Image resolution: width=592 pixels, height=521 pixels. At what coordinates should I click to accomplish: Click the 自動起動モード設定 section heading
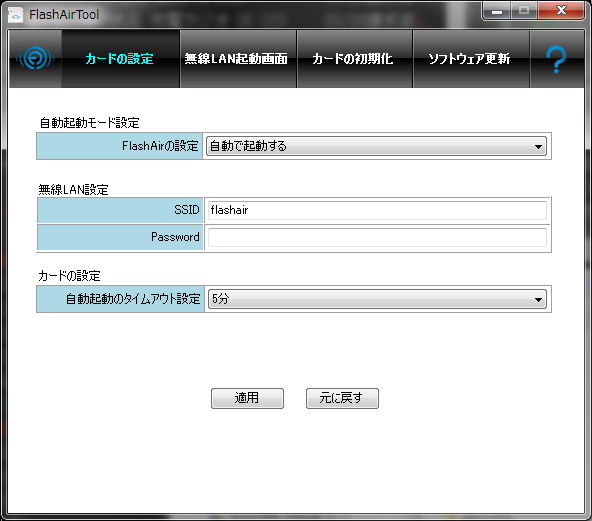click(89, 123)
